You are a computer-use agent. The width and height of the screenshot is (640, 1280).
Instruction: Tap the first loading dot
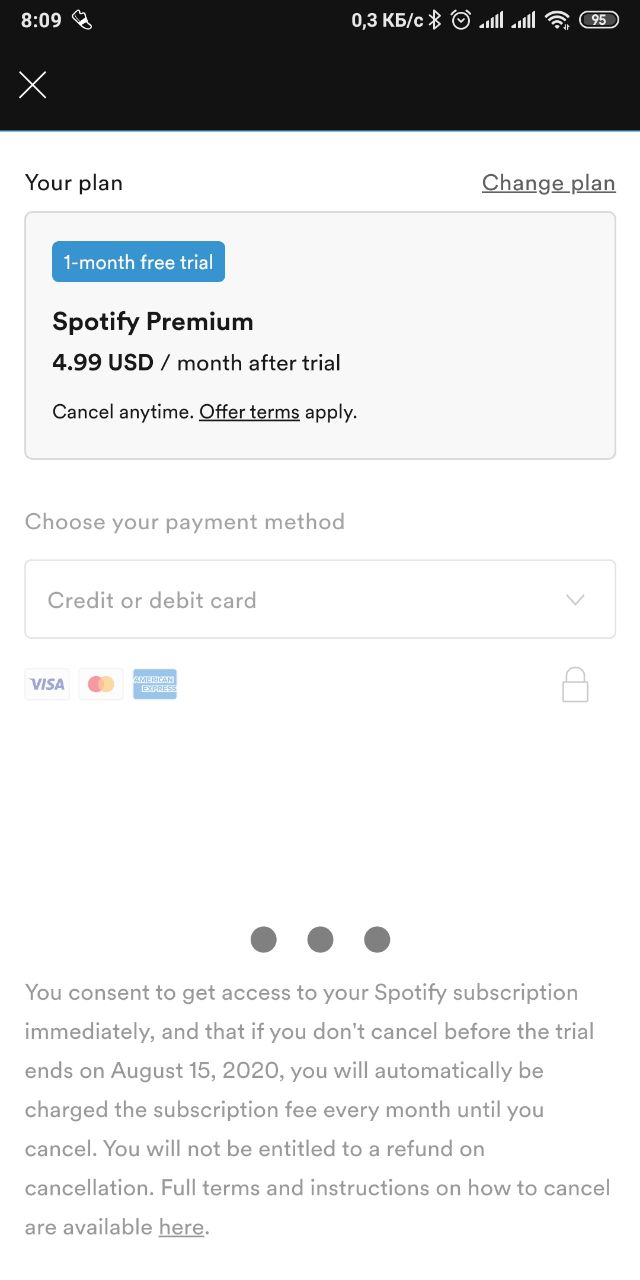tap(263, 939)
